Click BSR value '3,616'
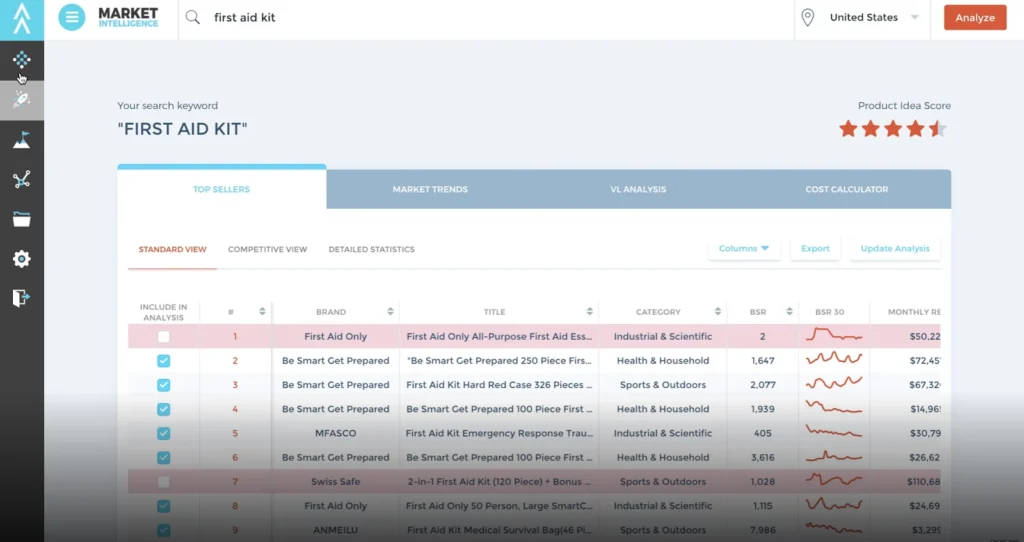This screenshot has height=542, width=1024. point(762,457)
